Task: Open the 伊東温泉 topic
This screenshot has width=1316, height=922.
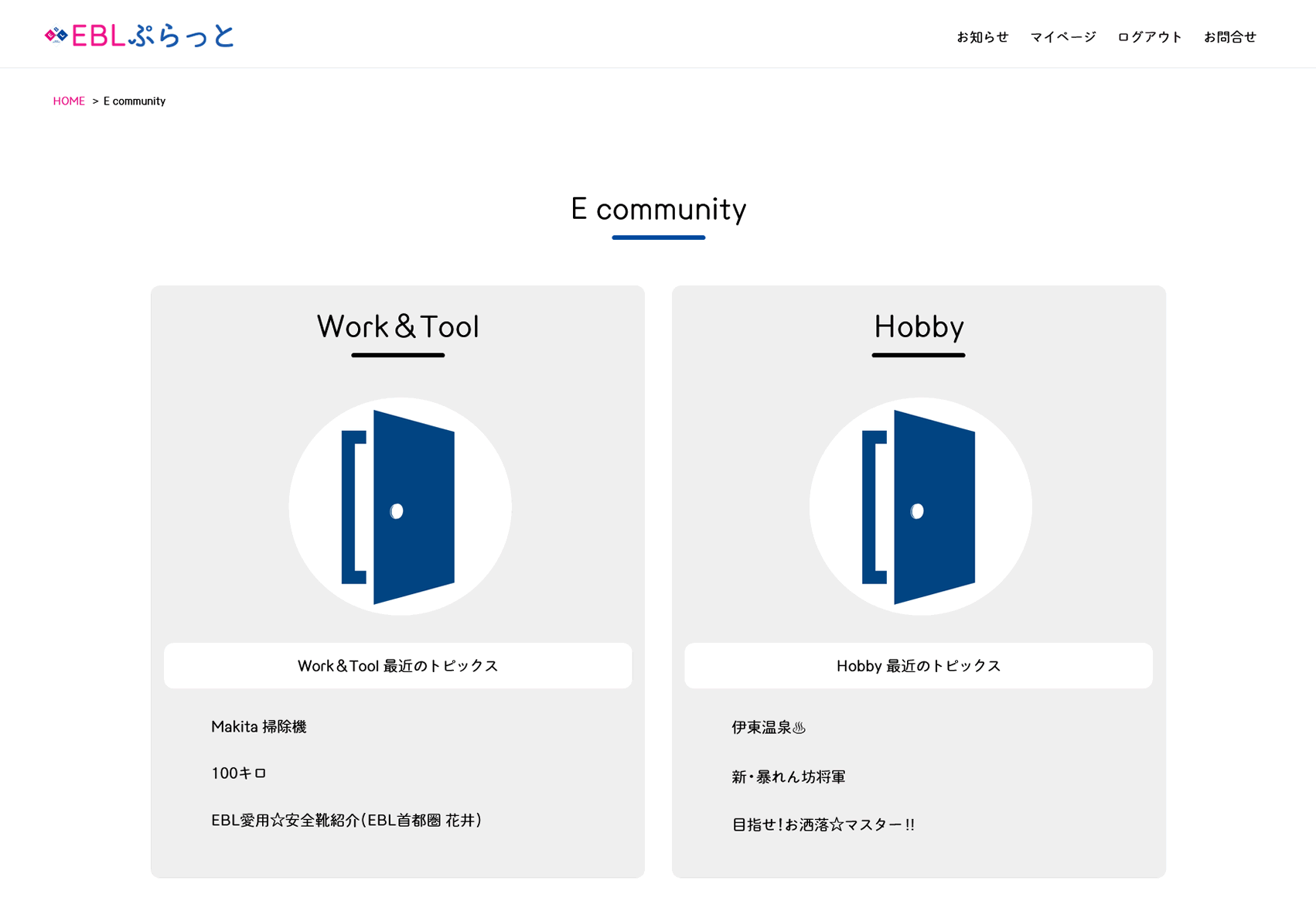Action: click(769, 727)
